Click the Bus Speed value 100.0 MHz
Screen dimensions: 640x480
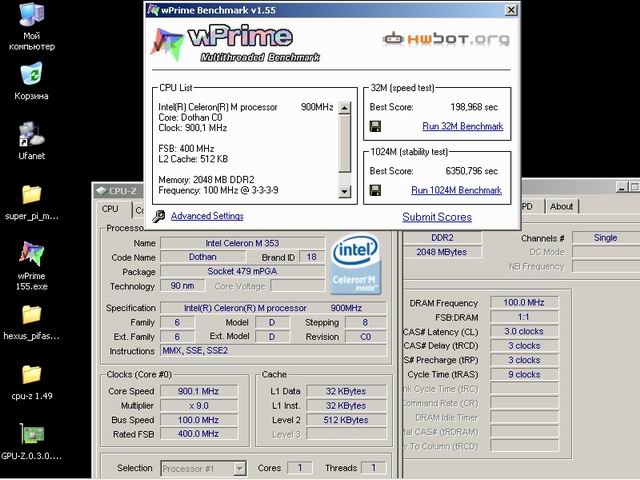point(198,420)
